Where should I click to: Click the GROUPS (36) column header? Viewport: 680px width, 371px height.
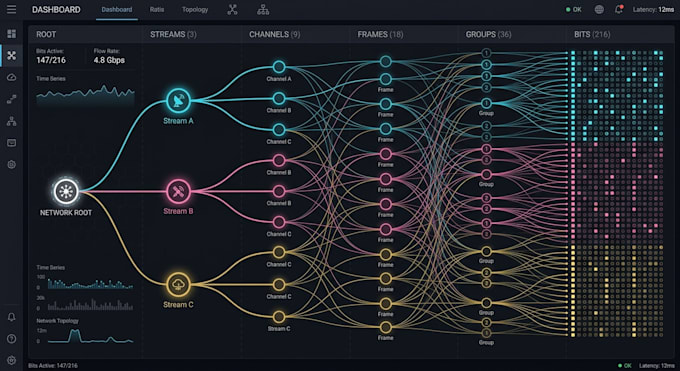[488, 34]
